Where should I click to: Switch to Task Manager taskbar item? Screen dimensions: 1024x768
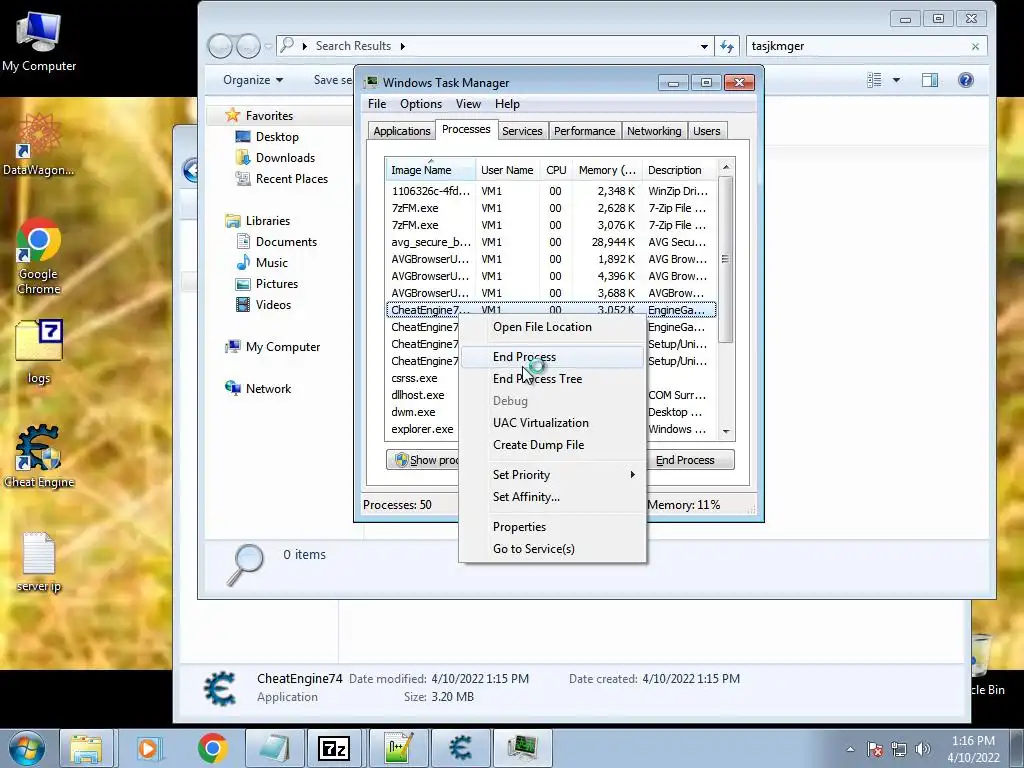[x=522, y=748]
